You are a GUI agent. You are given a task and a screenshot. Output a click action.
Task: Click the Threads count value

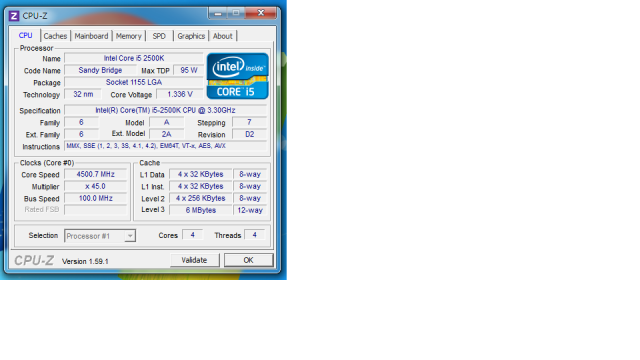click(x=255, y=235)
